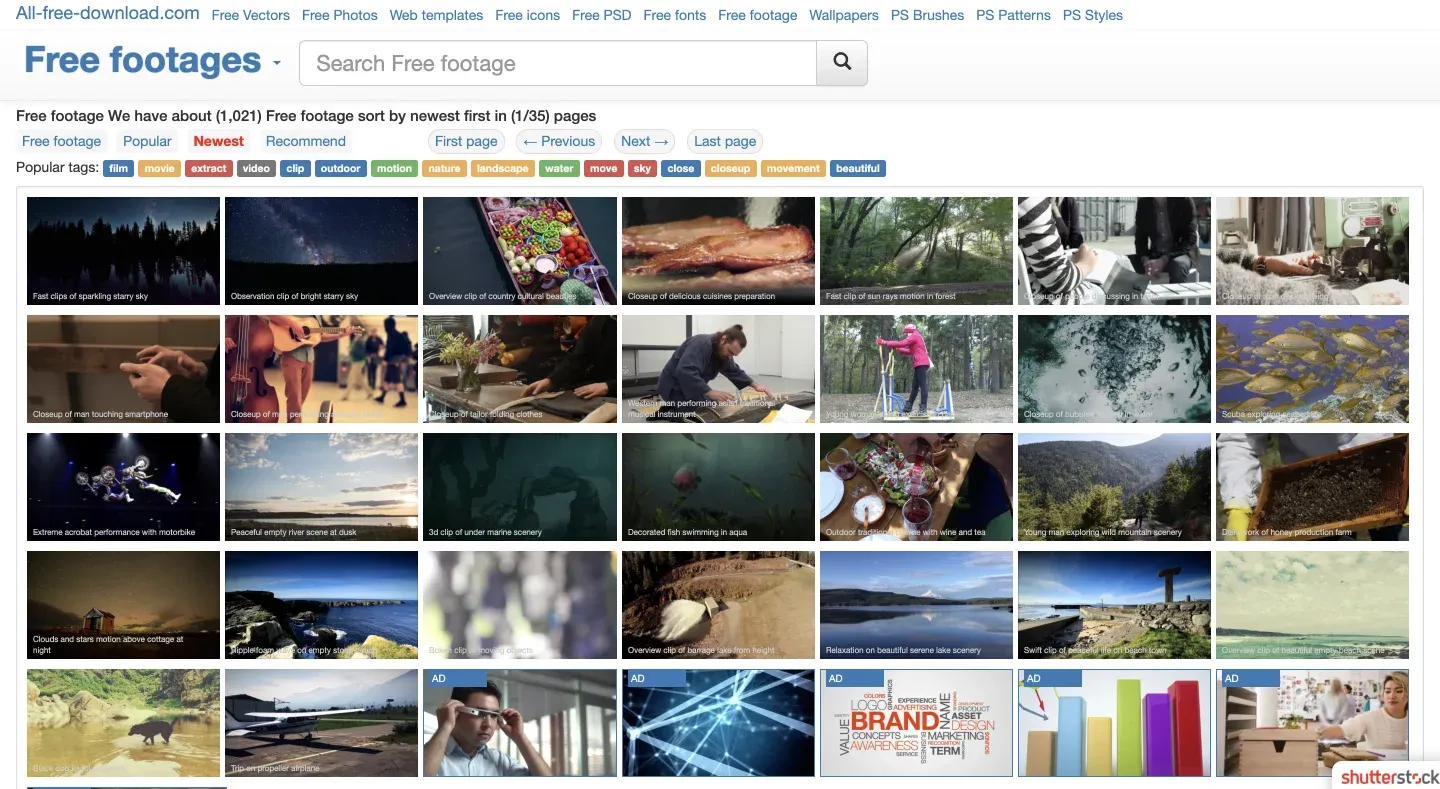Click the First page button

(466, 141)
